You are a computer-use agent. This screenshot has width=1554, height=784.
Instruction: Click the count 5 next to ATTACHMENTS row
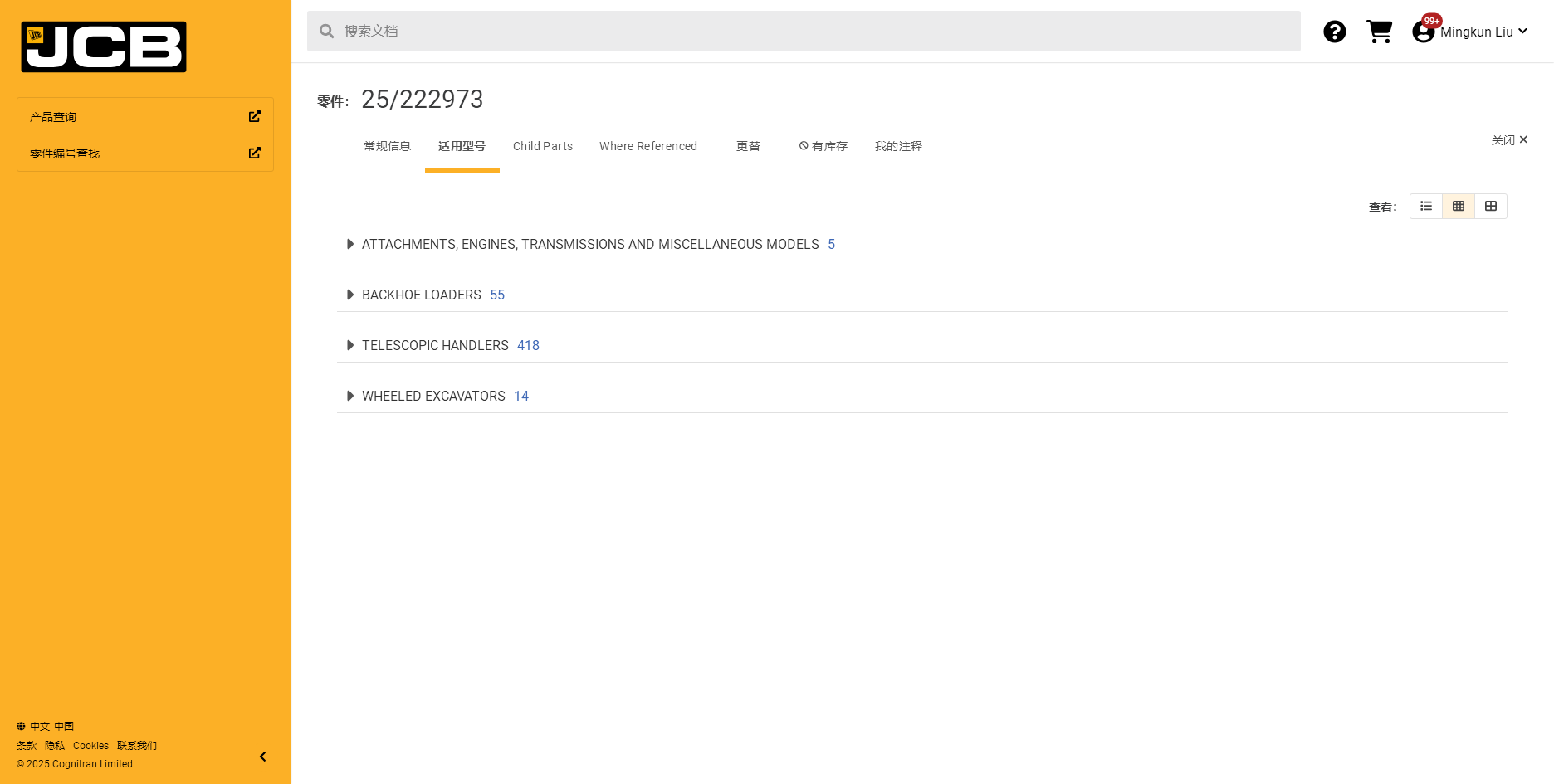pos(831,244)
